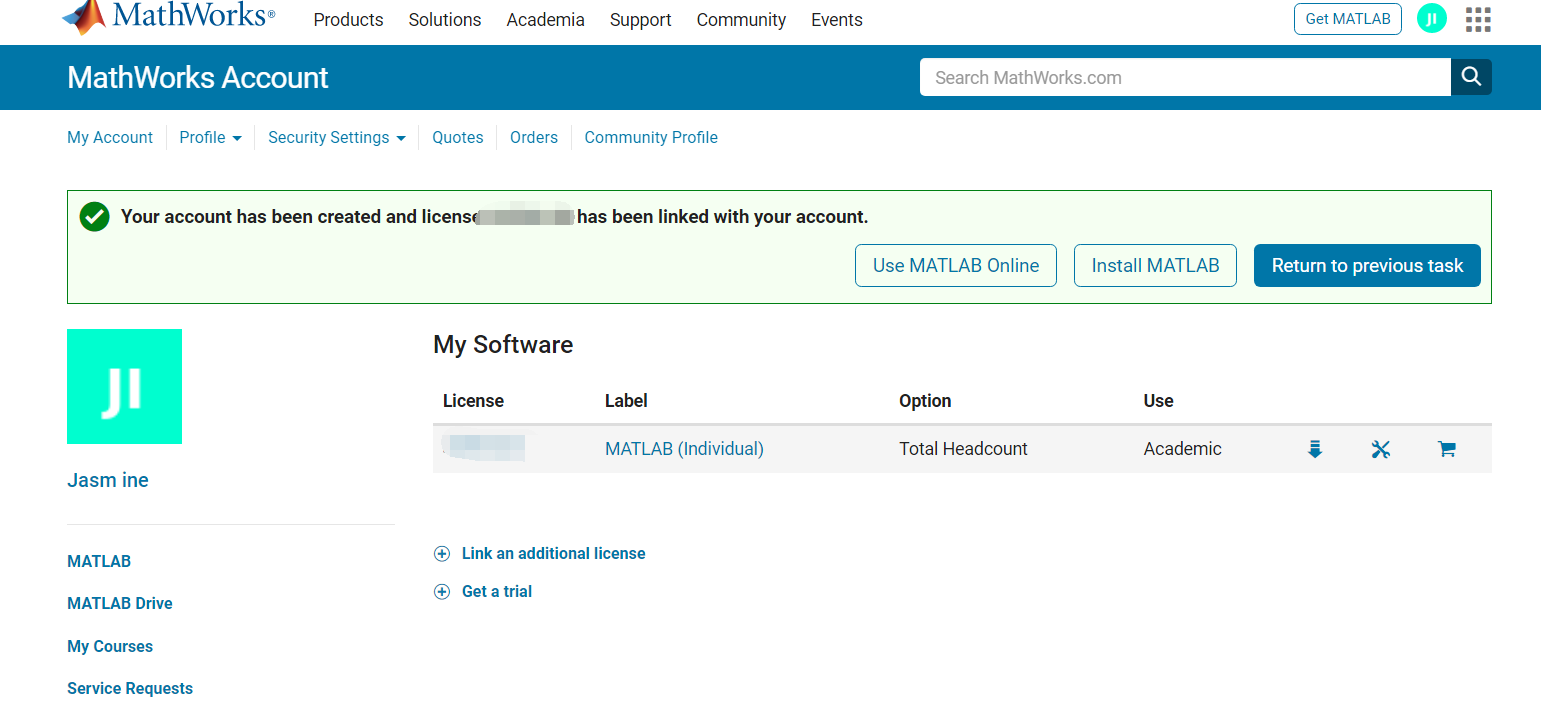The image size is (1541, 712).
Task: Open the Support menu
Action: (641, 20)
